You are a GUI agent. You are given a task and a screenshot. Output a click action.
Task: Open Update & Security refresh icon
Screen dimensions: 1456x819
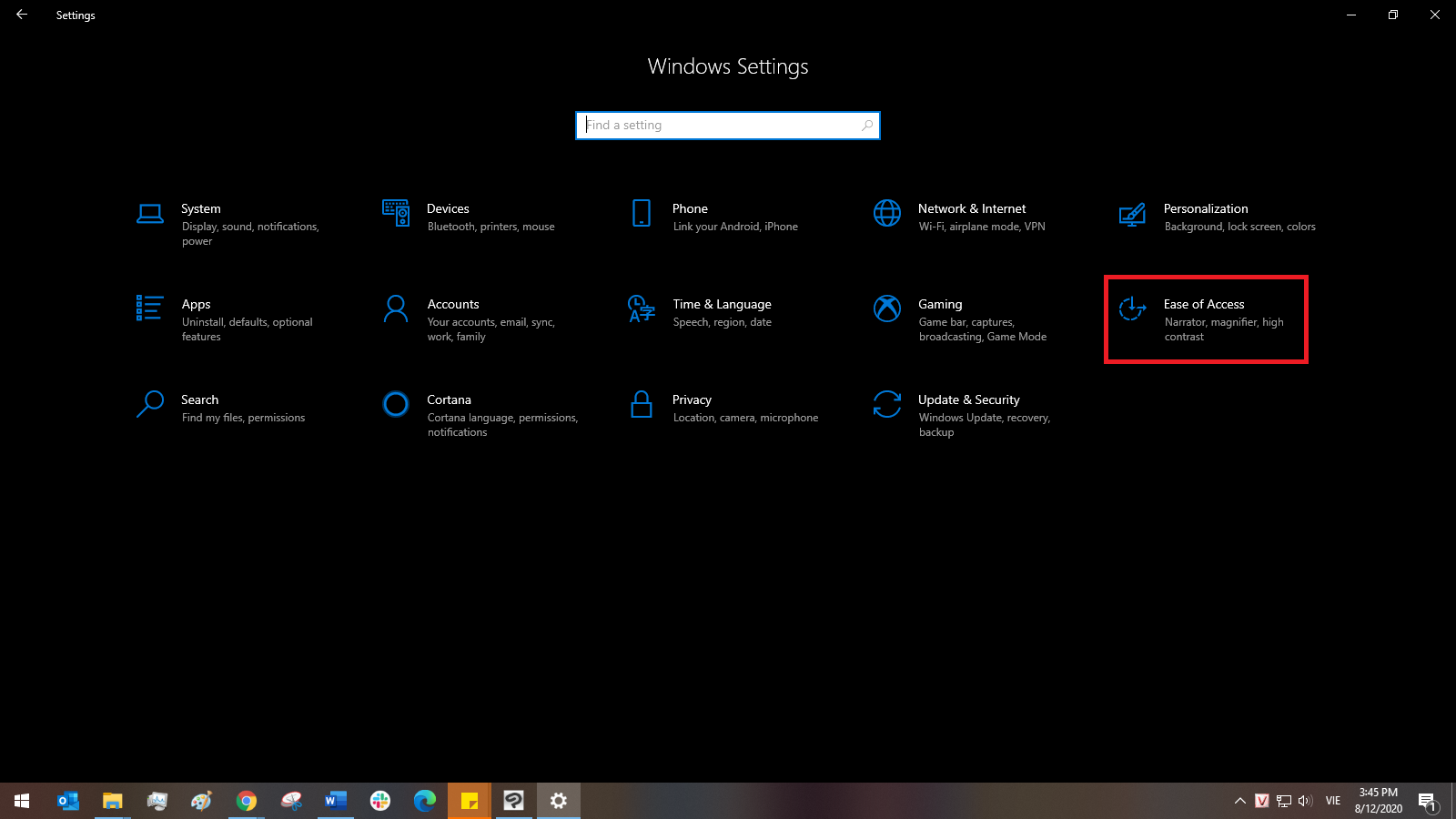[x=887, y=404]
